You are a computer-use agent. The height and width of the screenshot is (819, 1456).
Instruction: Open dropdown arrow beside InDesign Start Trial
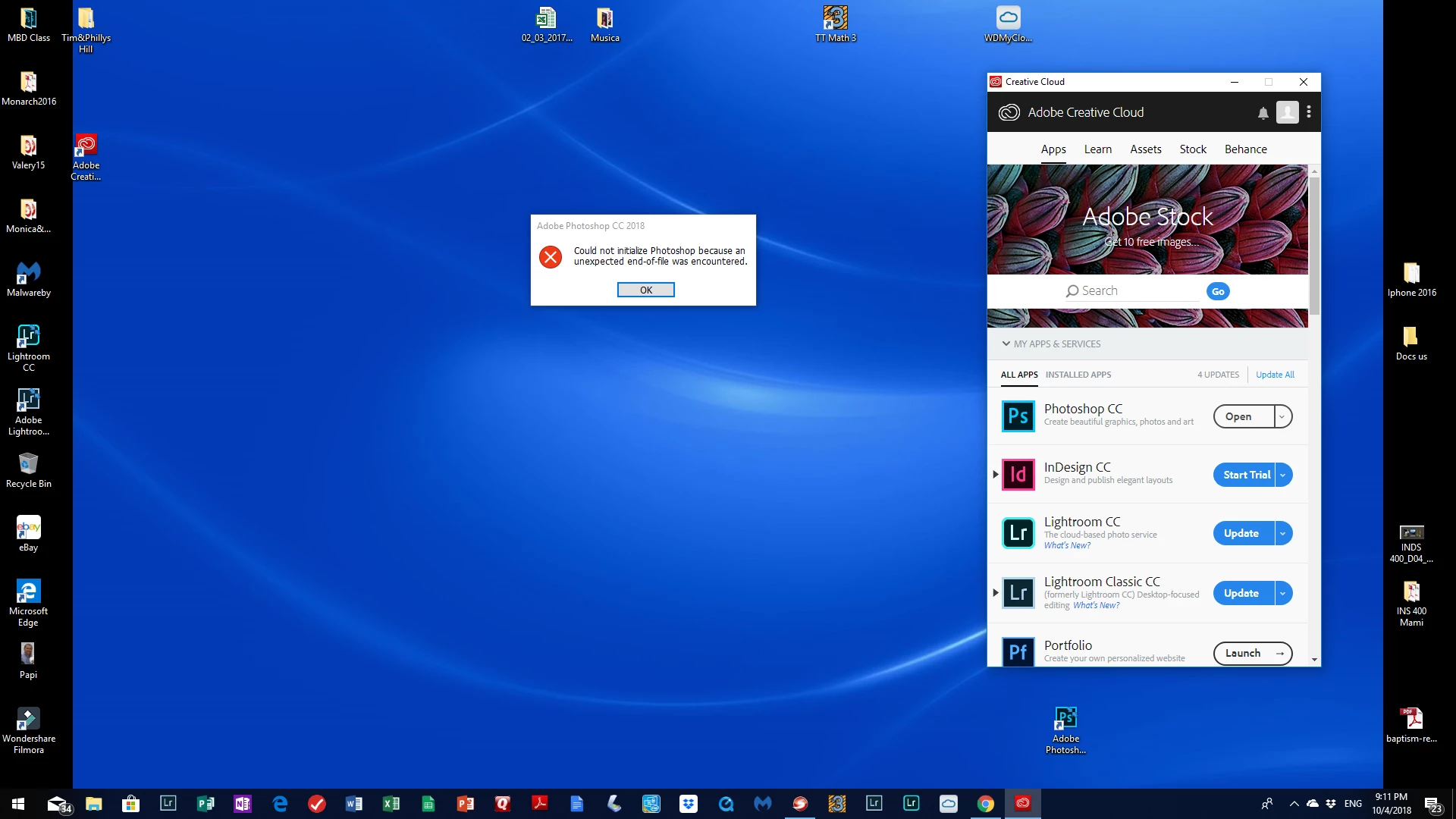1283,475
